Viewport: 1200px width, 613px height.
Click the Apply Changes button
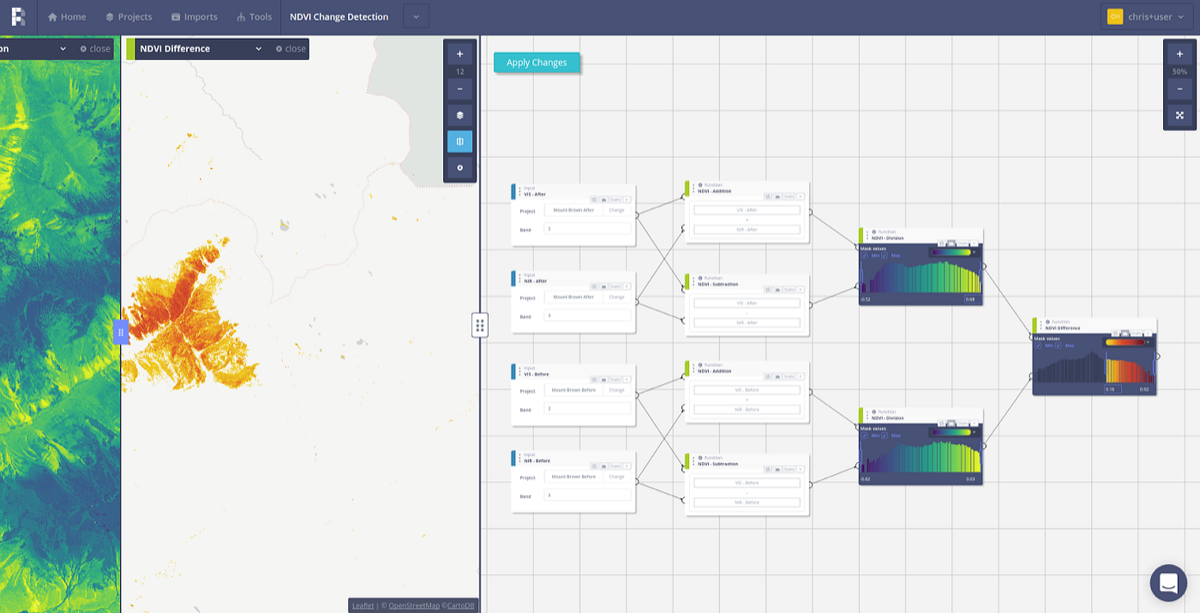[x=536, y=62]
